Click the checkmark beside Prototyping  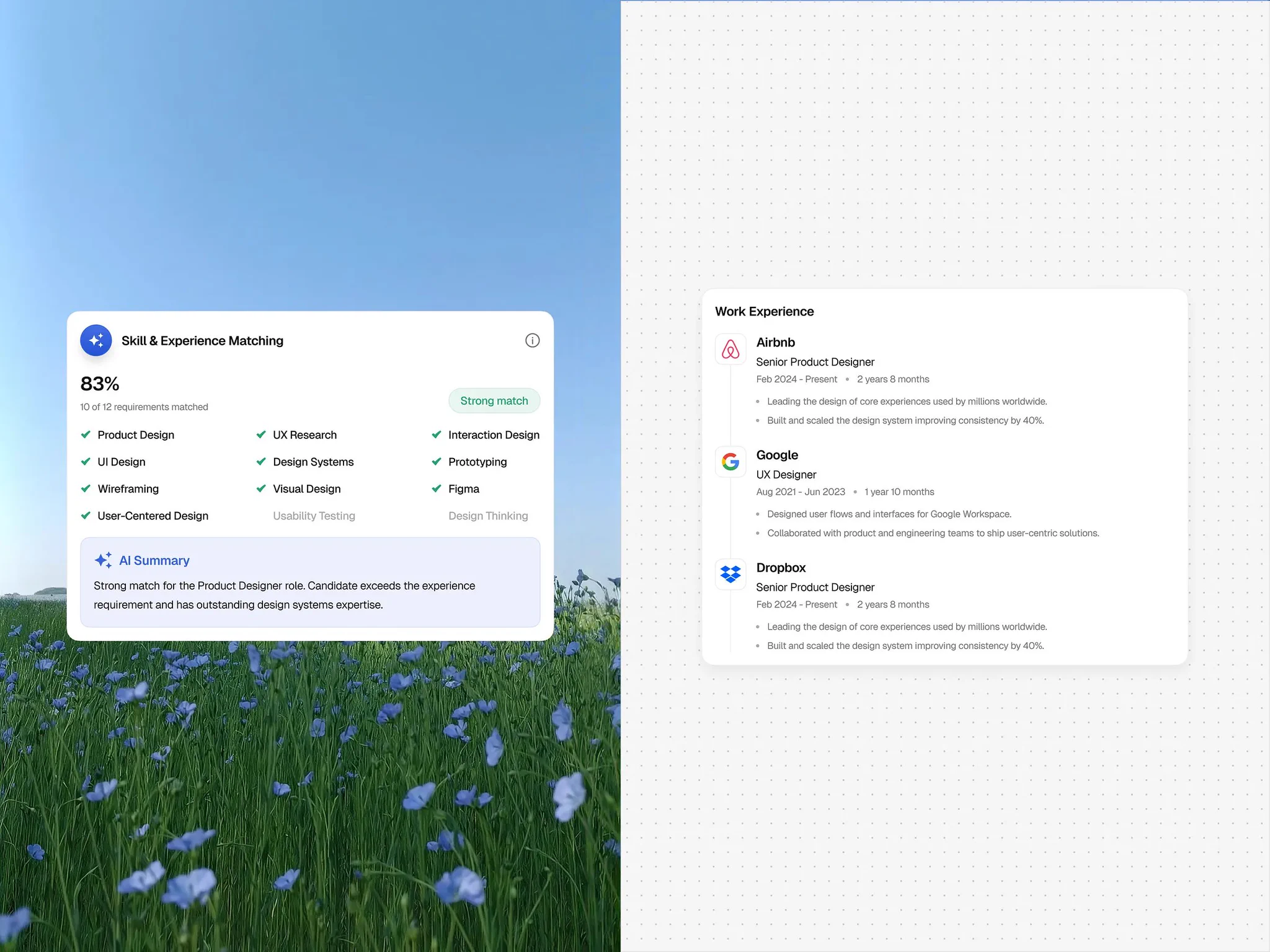[x=437, y=462]
